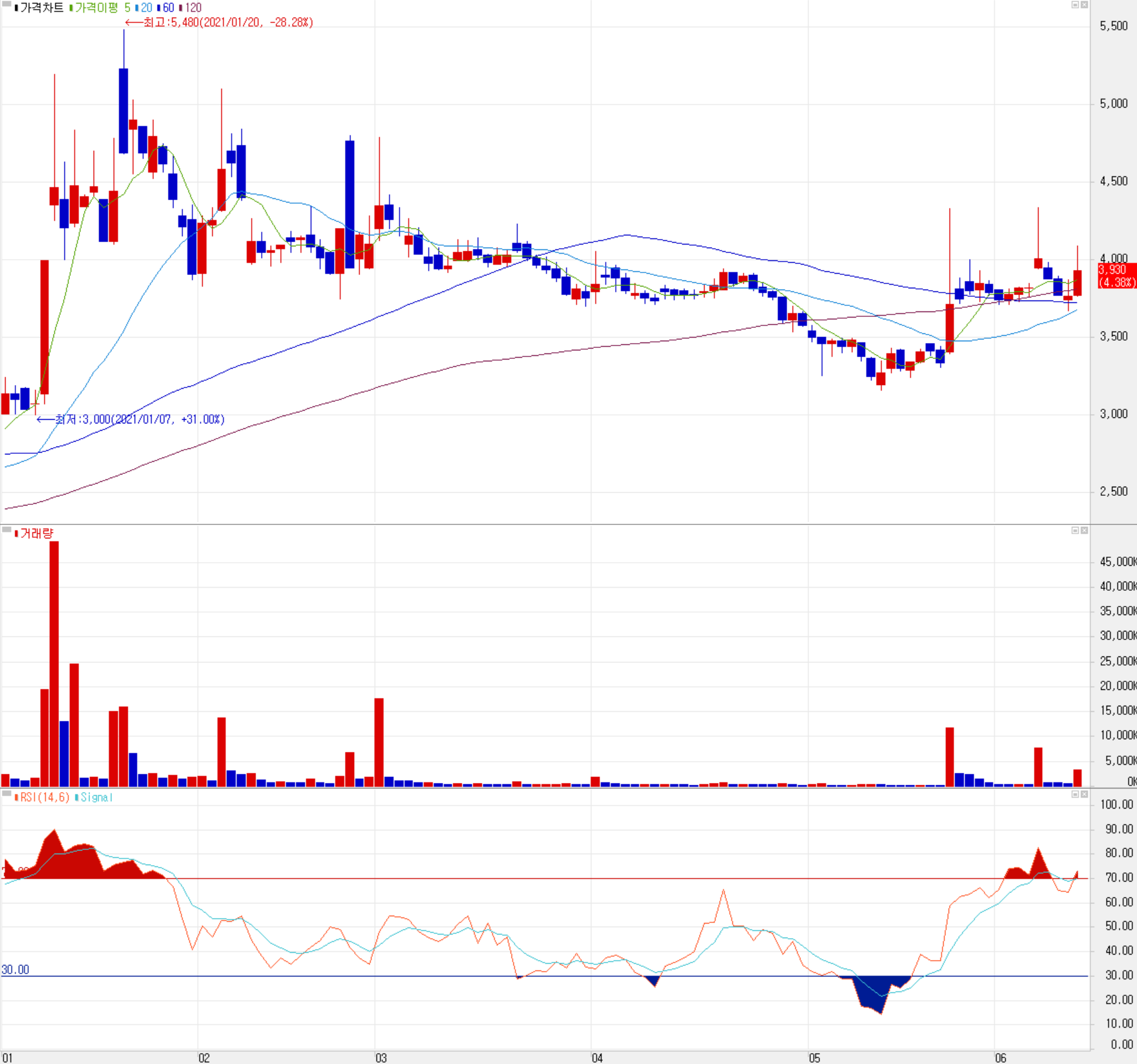Click the 50.00 RSI axis label
1137x1064 pixels.
point(1119,927)
